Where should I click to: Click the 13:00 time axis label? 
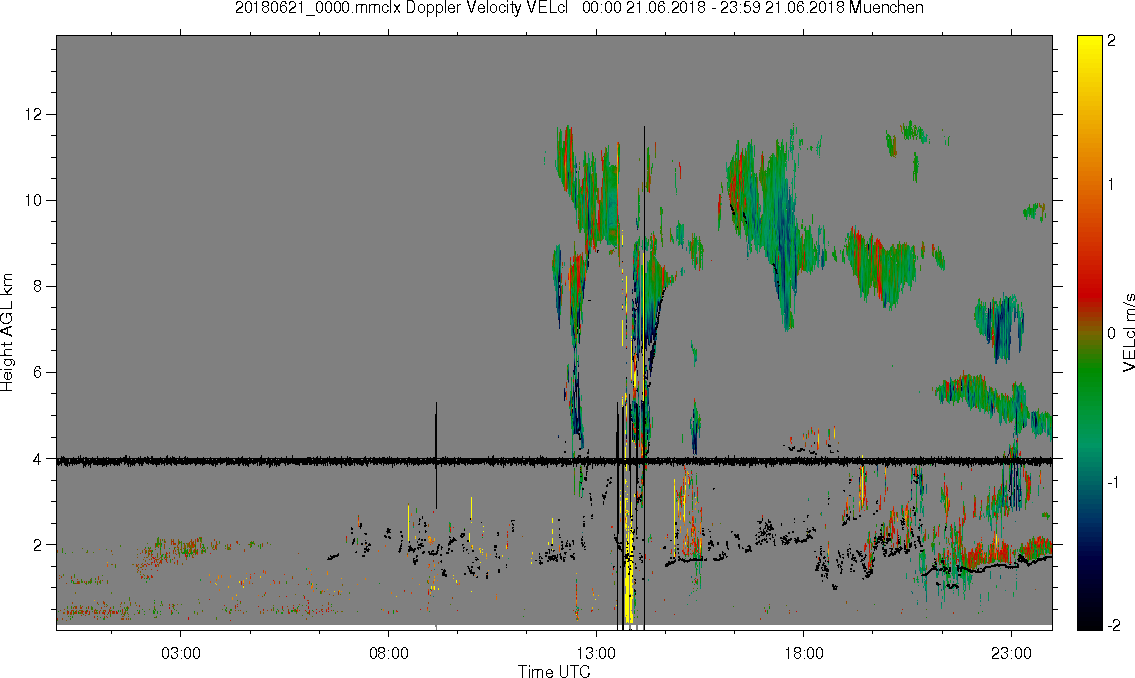[596, 653]
